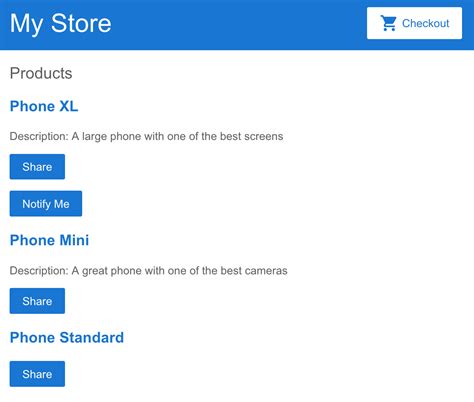Image resolution: width=474 pixels, height=402 pixels.
Task: Click the shopping cart icon
Action: click(389, 23)
